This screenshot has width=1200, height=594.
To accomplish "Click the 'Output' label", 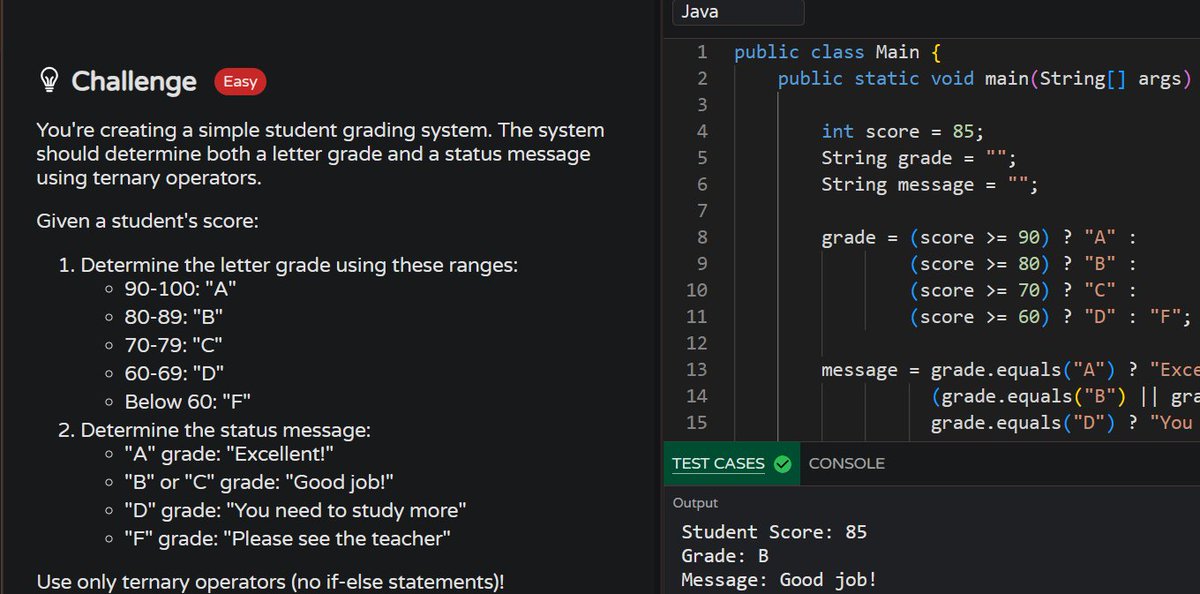I will click(695, 503).
